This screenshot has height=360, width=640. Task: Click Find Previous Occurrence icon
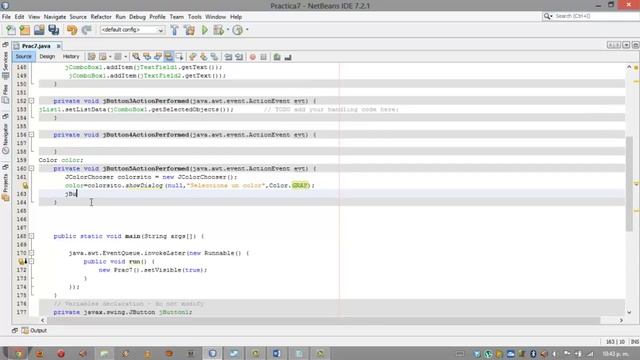pyautogui.click(x=147, y=57)
